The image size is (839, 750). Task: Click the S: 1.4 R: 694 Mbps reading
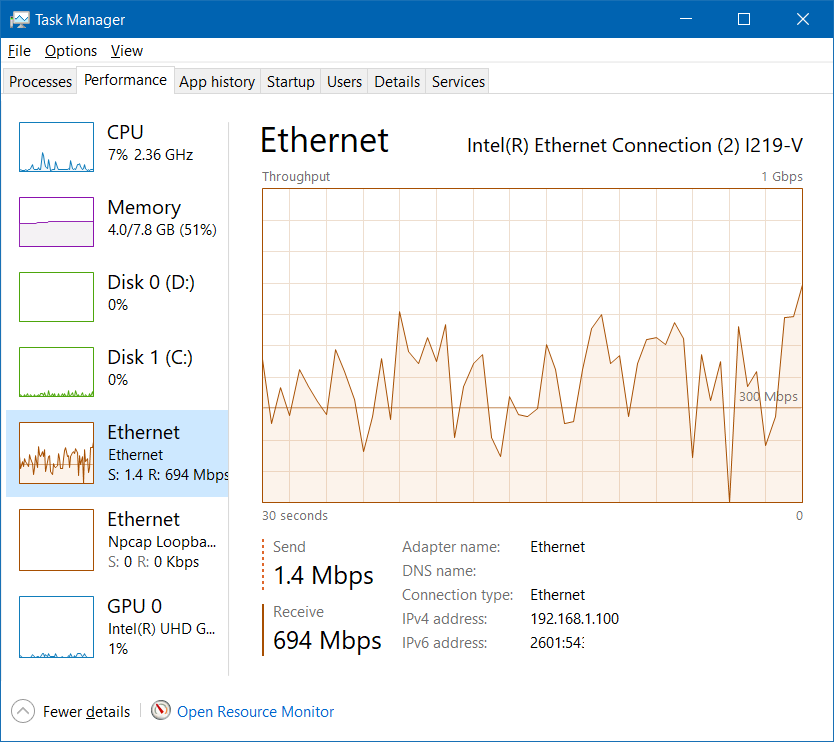(168, 475)
